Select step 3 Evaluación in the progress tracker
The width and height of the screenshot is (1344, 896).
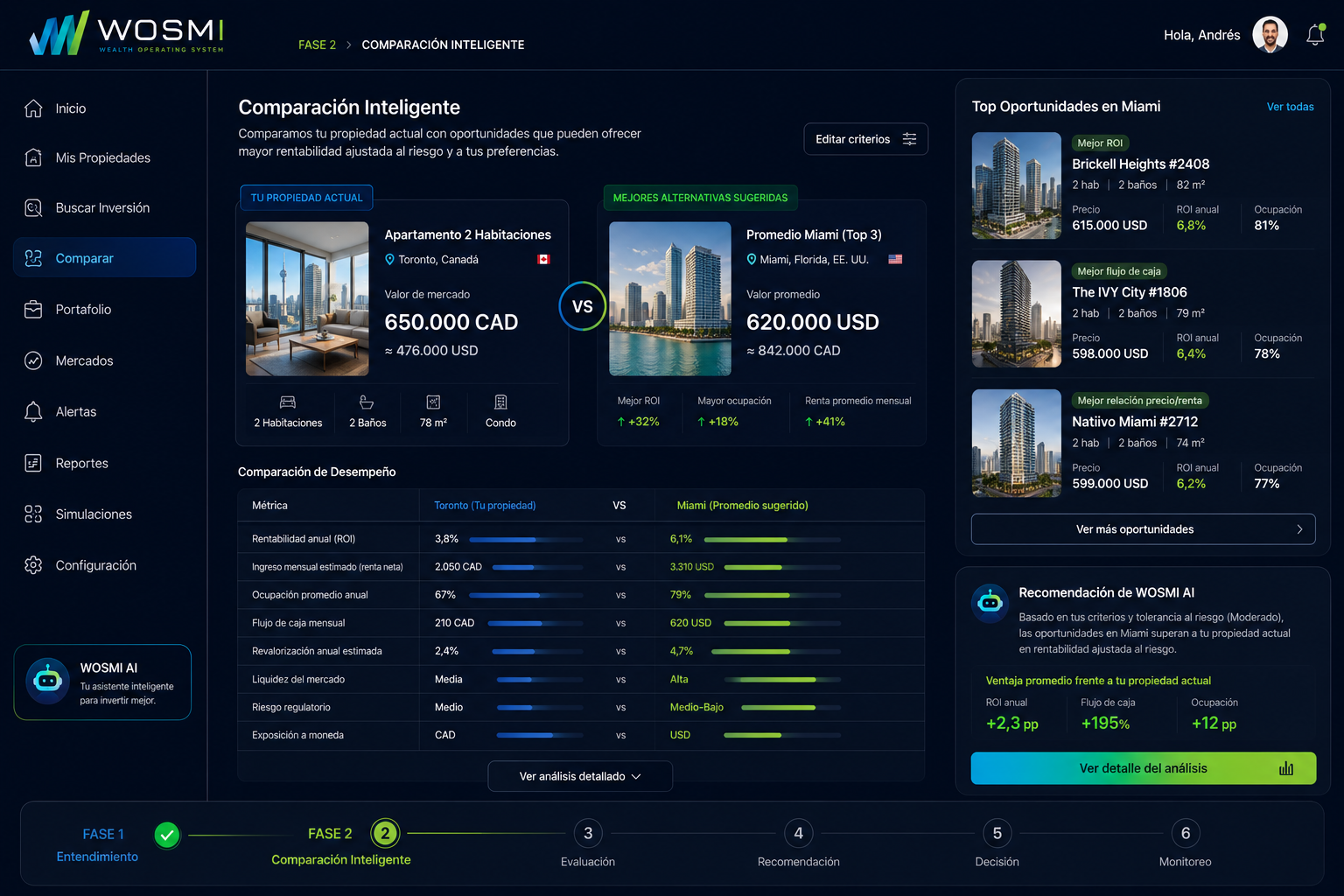pyautogui.click(x=588, y=843)
